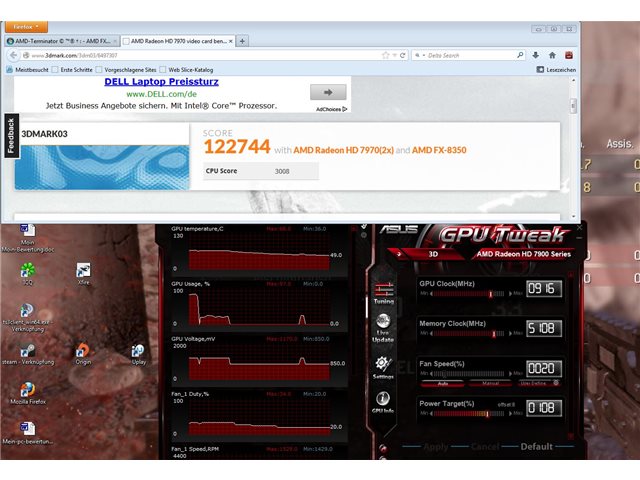Open the Origin desktop shortcut

83,353
